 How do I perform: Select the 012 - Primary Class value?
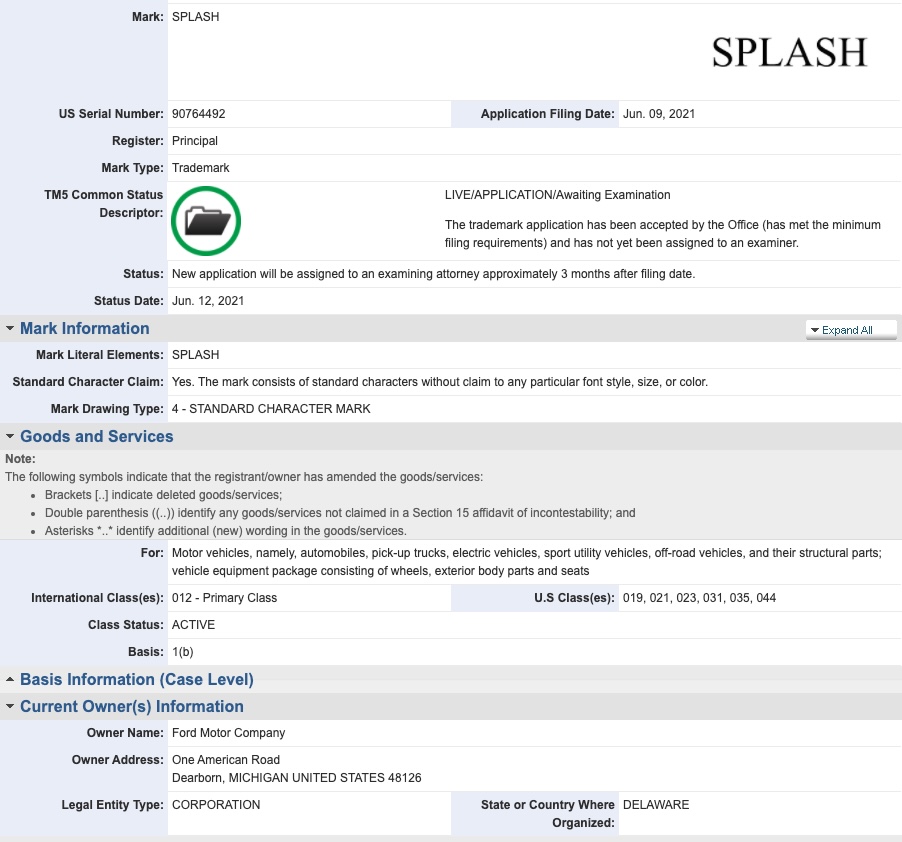[224, 598]
